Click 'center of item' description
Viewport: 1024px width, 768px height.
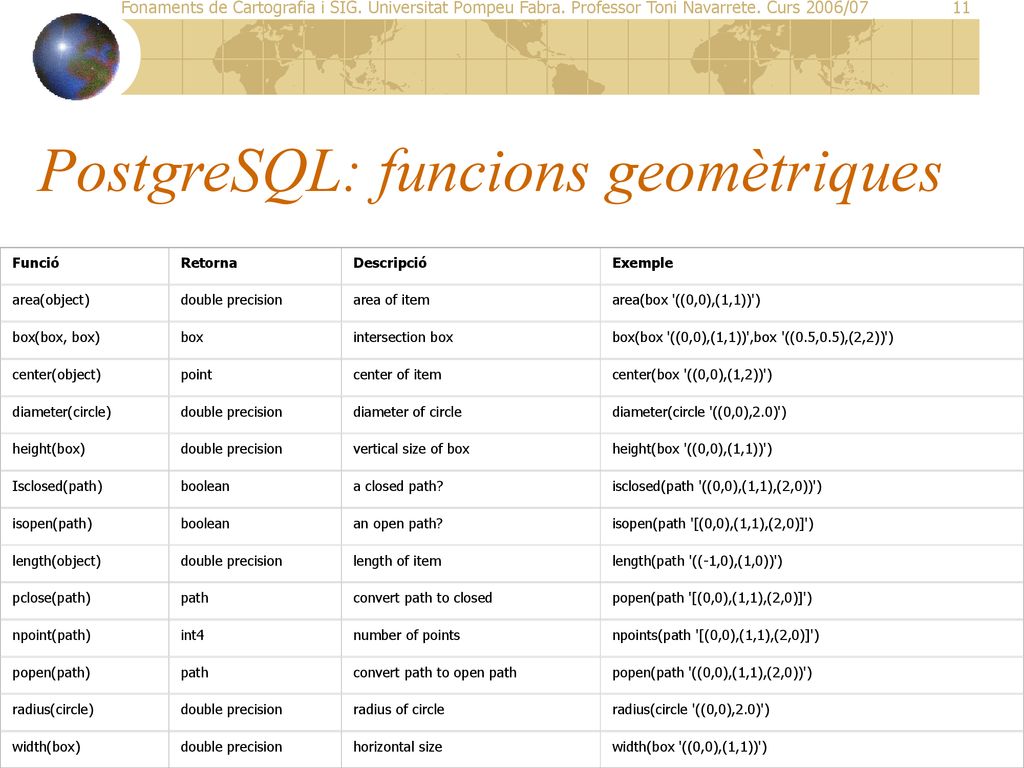pyautogui.click(x=397, y=375)
